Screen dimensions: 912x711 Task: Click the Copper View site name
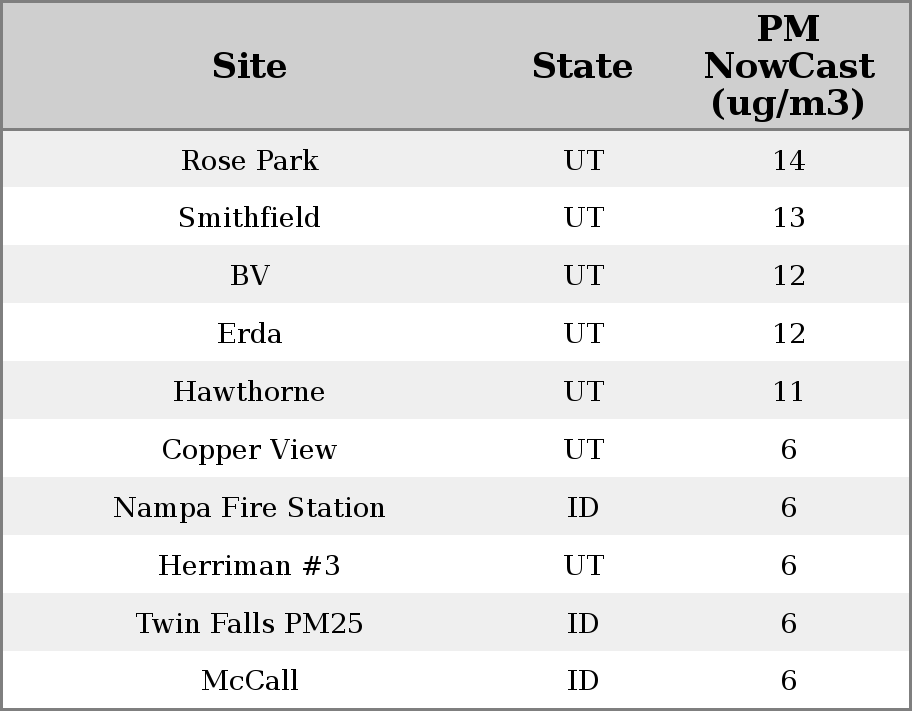coord(249,450)
